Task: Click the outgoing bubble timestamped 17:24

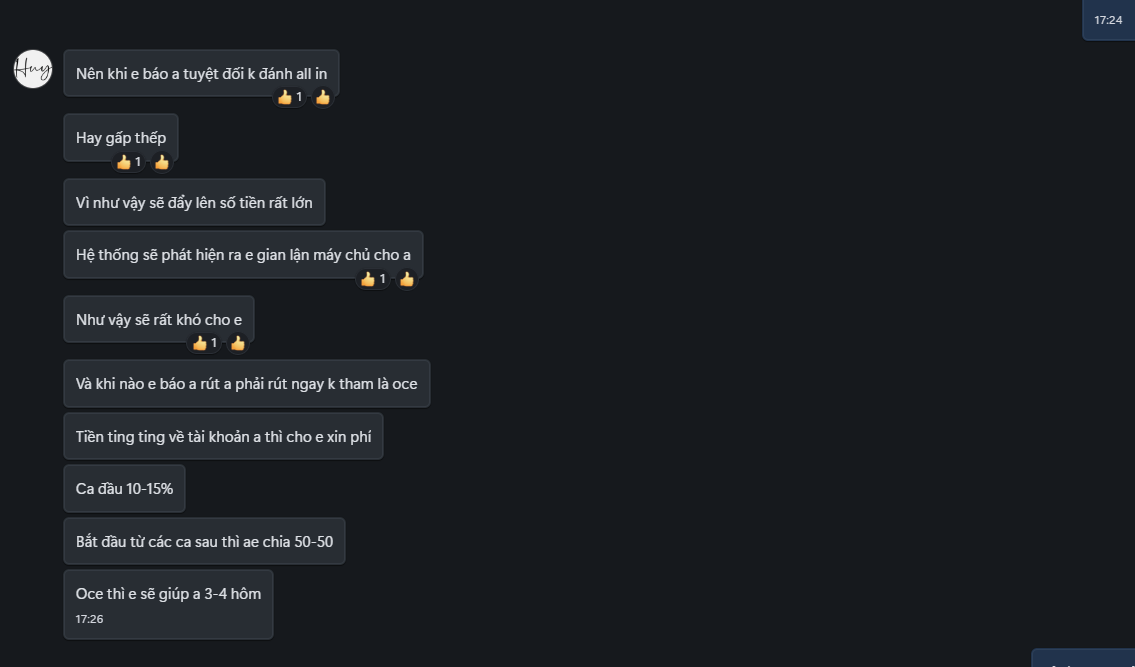Action: tap(1108, 19)
